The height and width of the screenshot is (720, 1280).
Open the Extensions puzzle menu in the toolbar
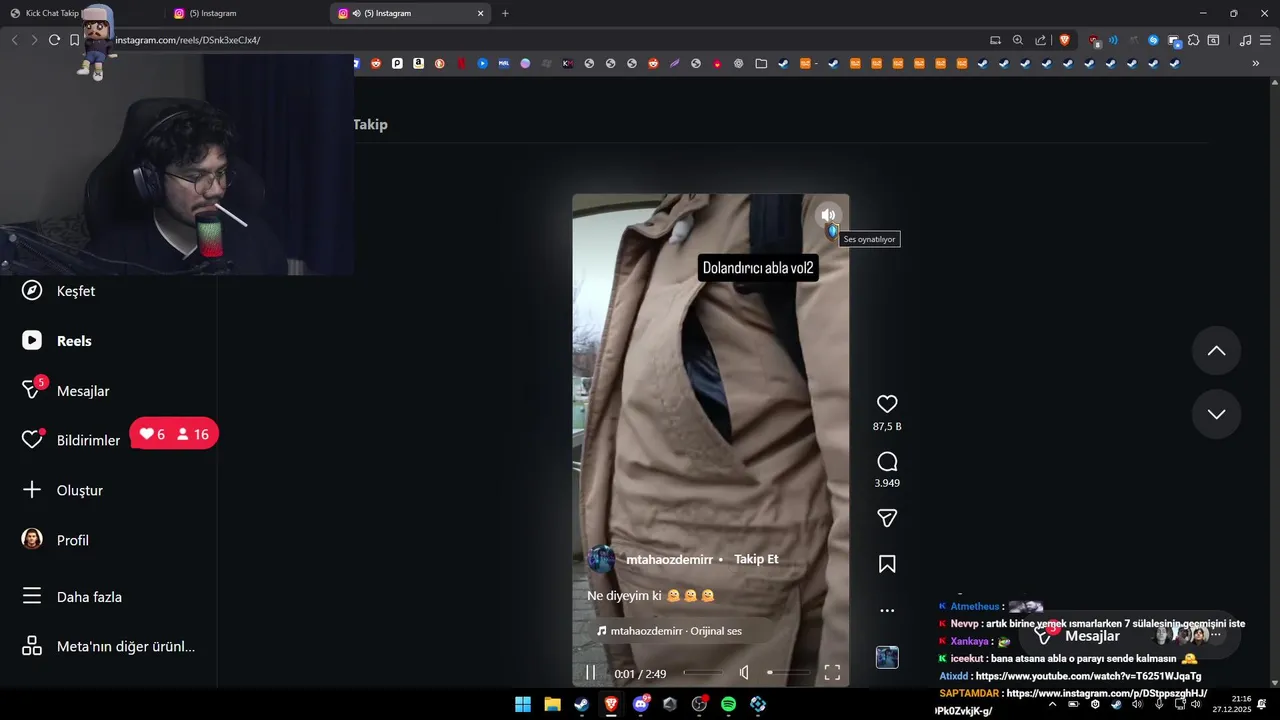click(x=1193, y=40)
